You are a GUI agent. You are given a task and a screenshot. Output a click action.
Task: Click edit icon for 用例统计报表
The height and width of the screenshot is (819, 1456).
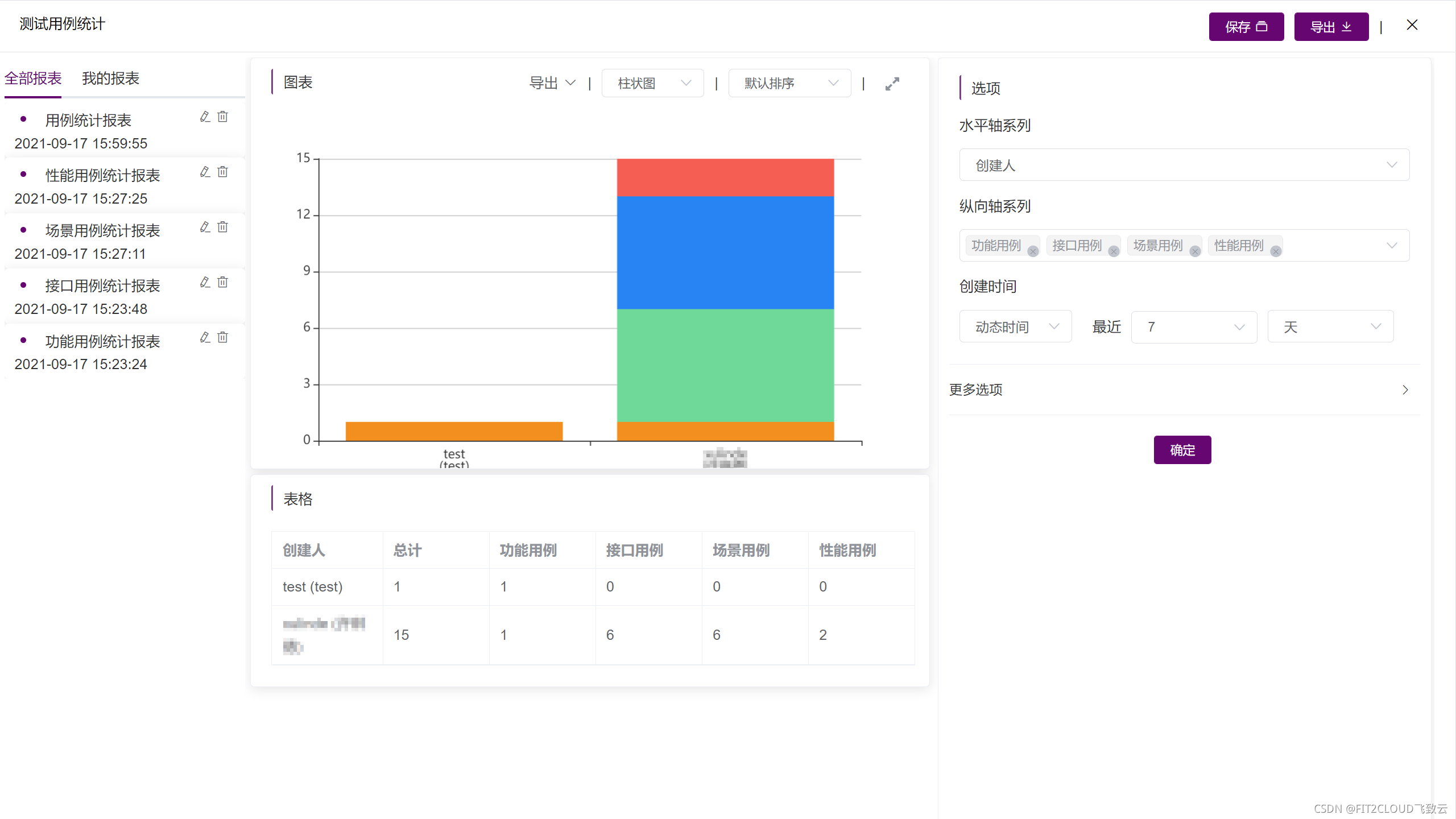click(x=205, y=117)
